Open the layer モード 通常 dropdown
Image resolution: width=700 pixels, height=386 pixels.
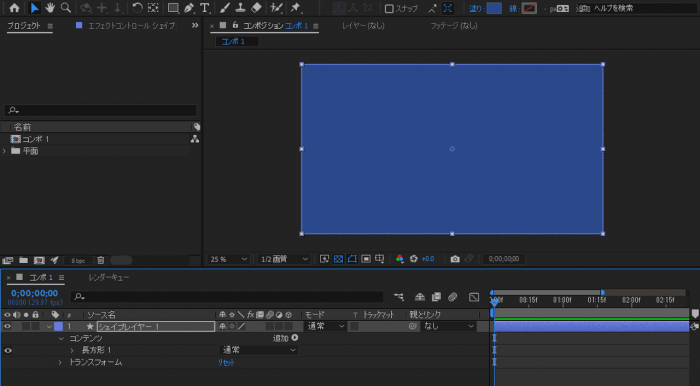click(326, 327)
